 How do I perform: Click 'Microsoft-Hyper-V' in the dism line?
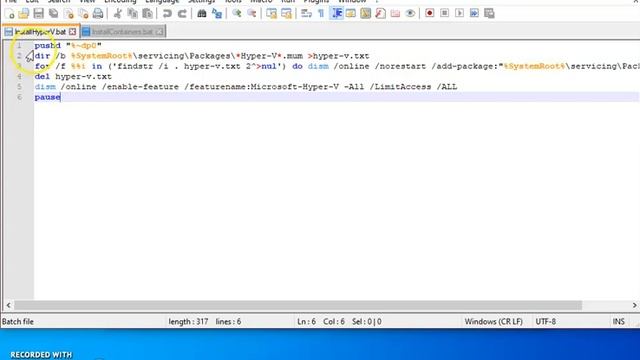(294, 87)
